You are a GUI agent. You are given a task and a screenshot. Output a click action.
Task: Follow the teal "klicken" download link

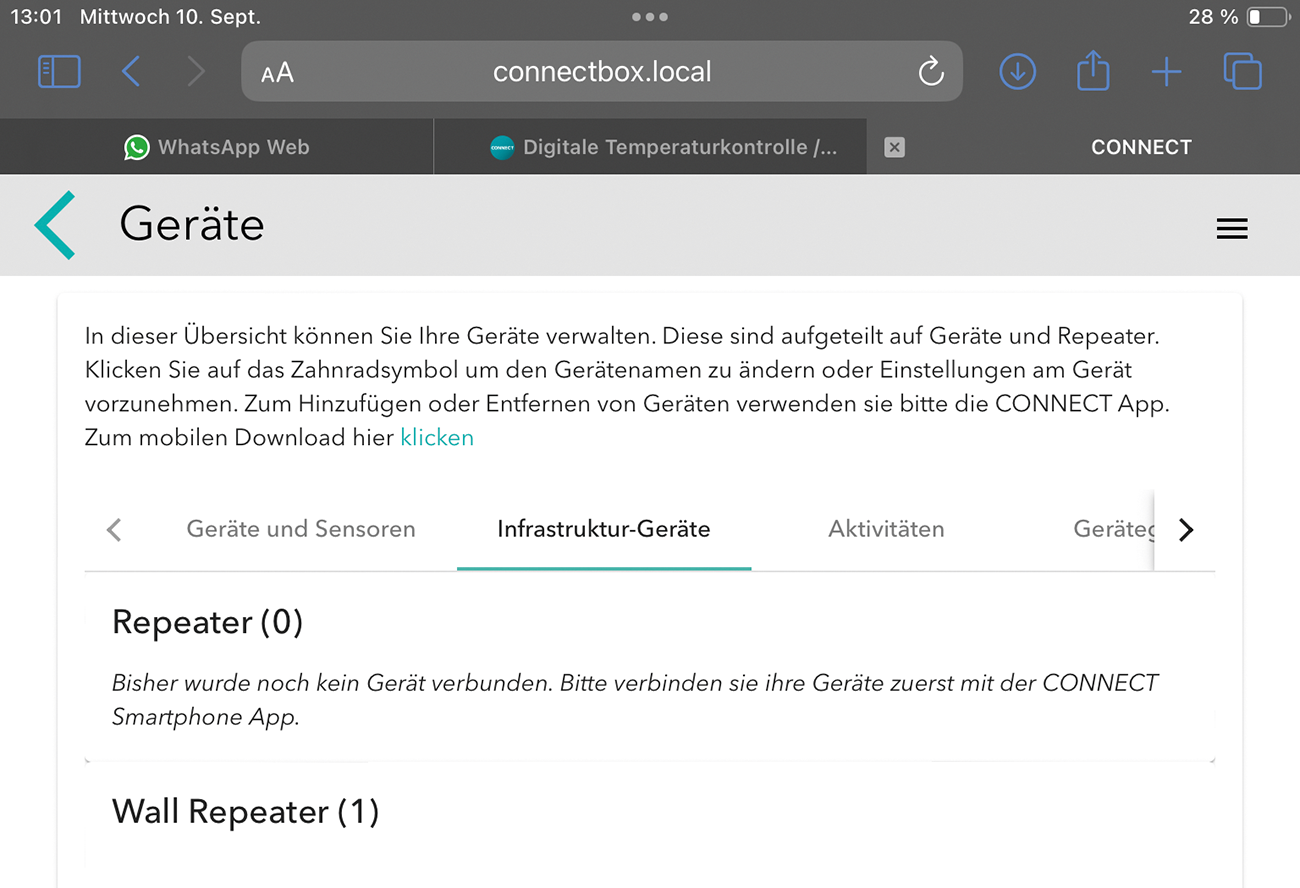point(437,438)
